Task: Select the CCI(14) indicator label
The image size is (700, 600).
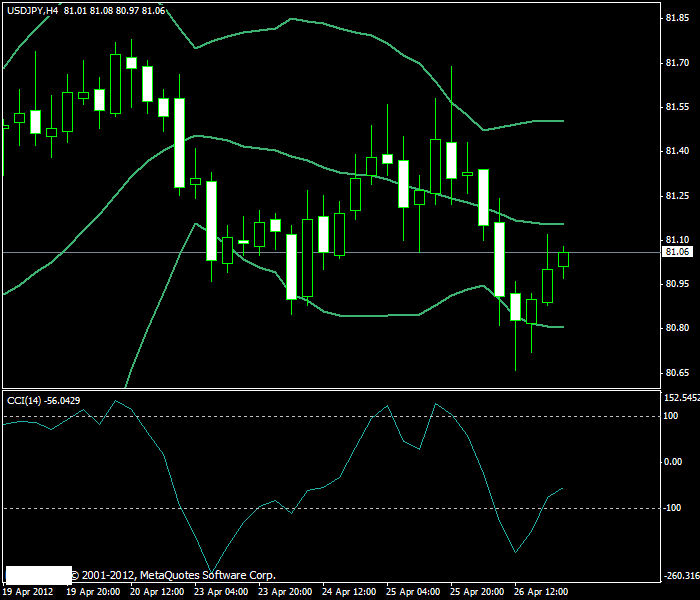Action: (25, 400)
